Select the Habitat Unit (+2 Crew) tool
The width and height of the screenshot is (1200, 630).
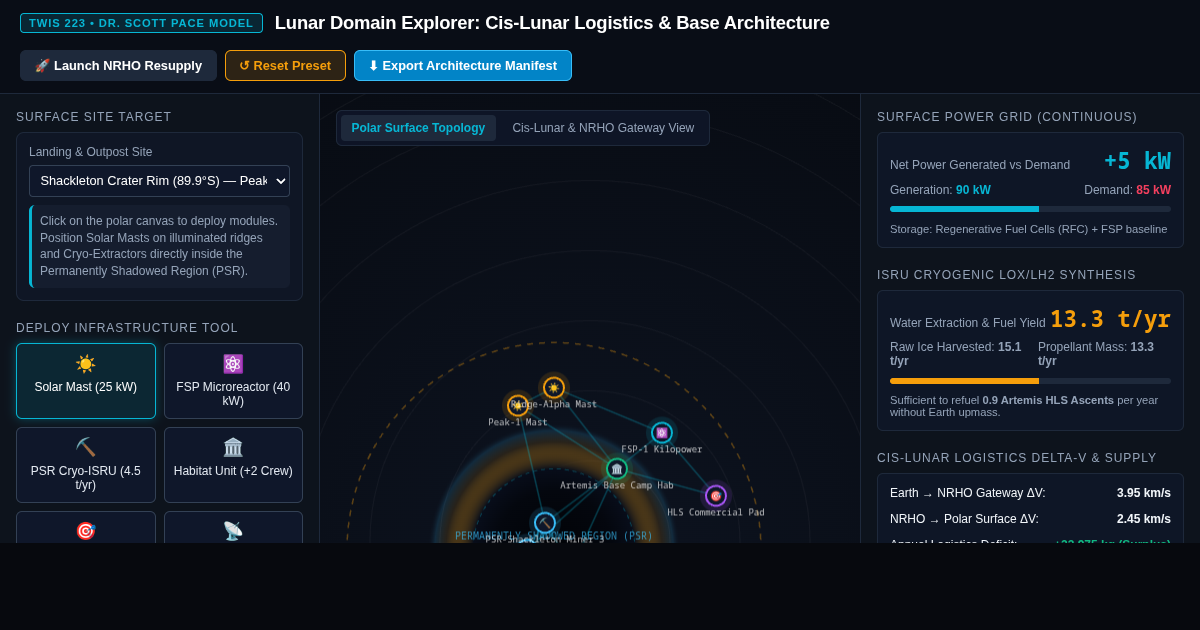(233, 465)
